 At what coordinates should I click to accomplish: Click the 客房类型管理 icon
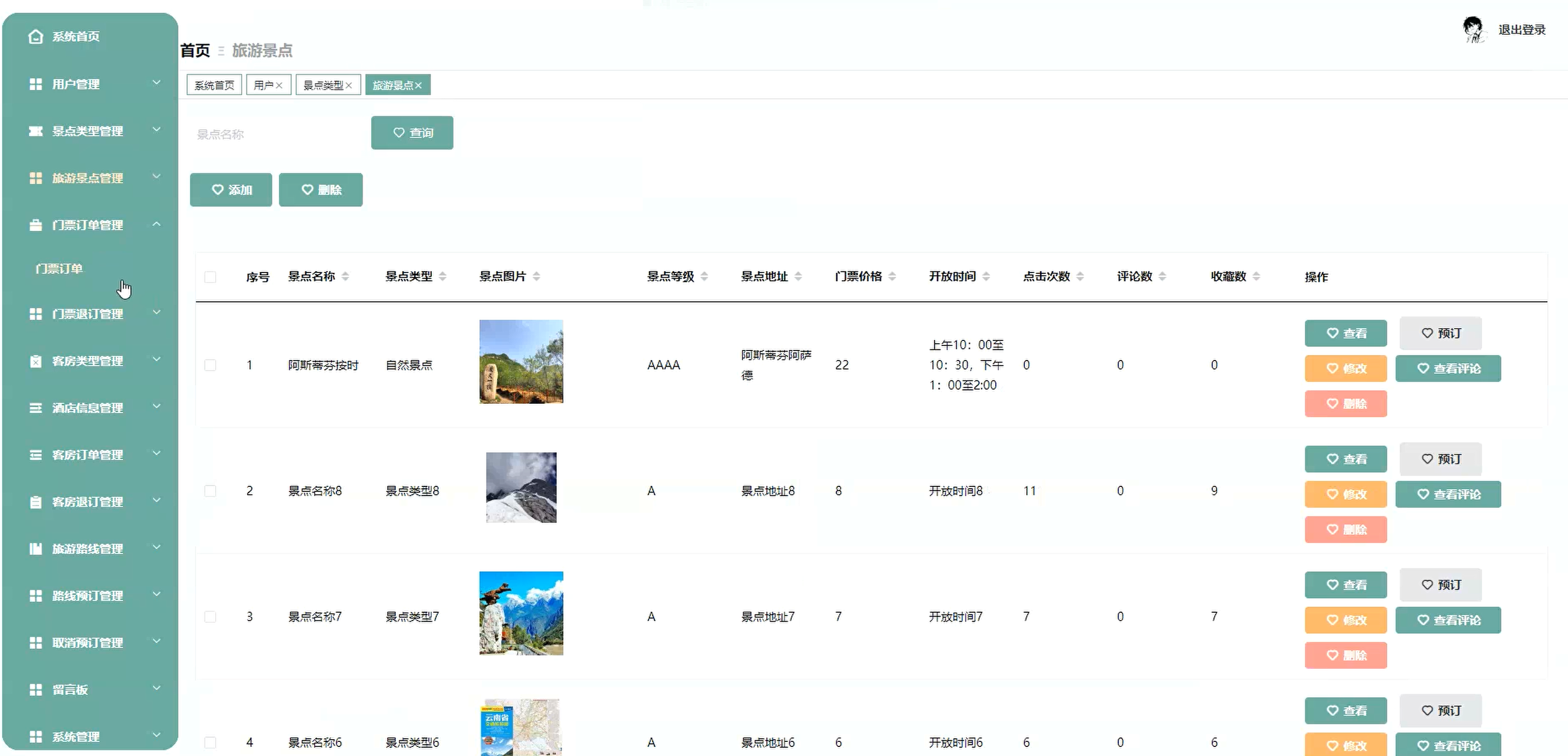pos(36,361)
